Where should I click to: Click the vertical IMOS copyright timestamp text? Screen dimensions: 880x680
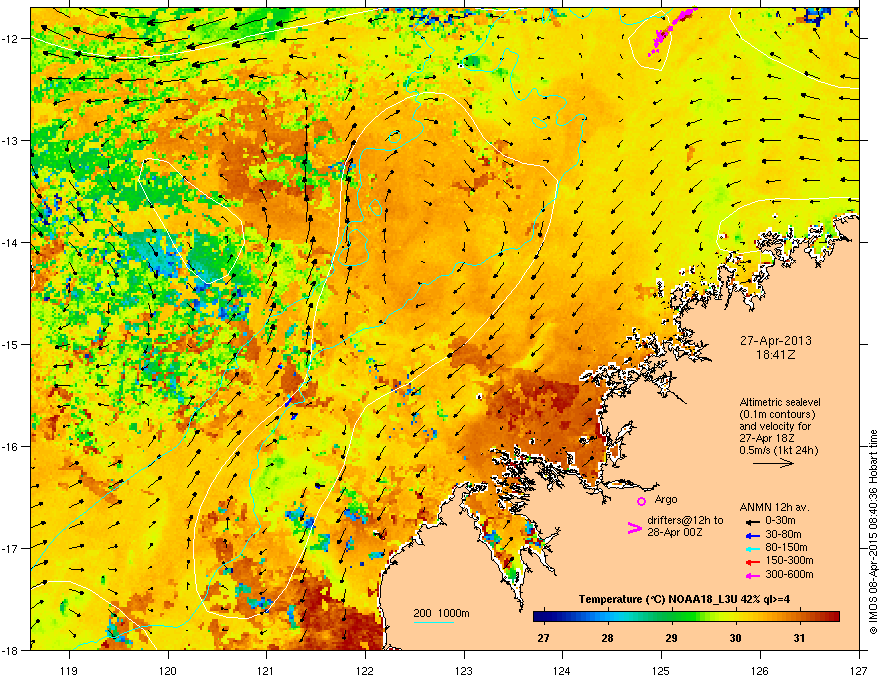(873, 531)
